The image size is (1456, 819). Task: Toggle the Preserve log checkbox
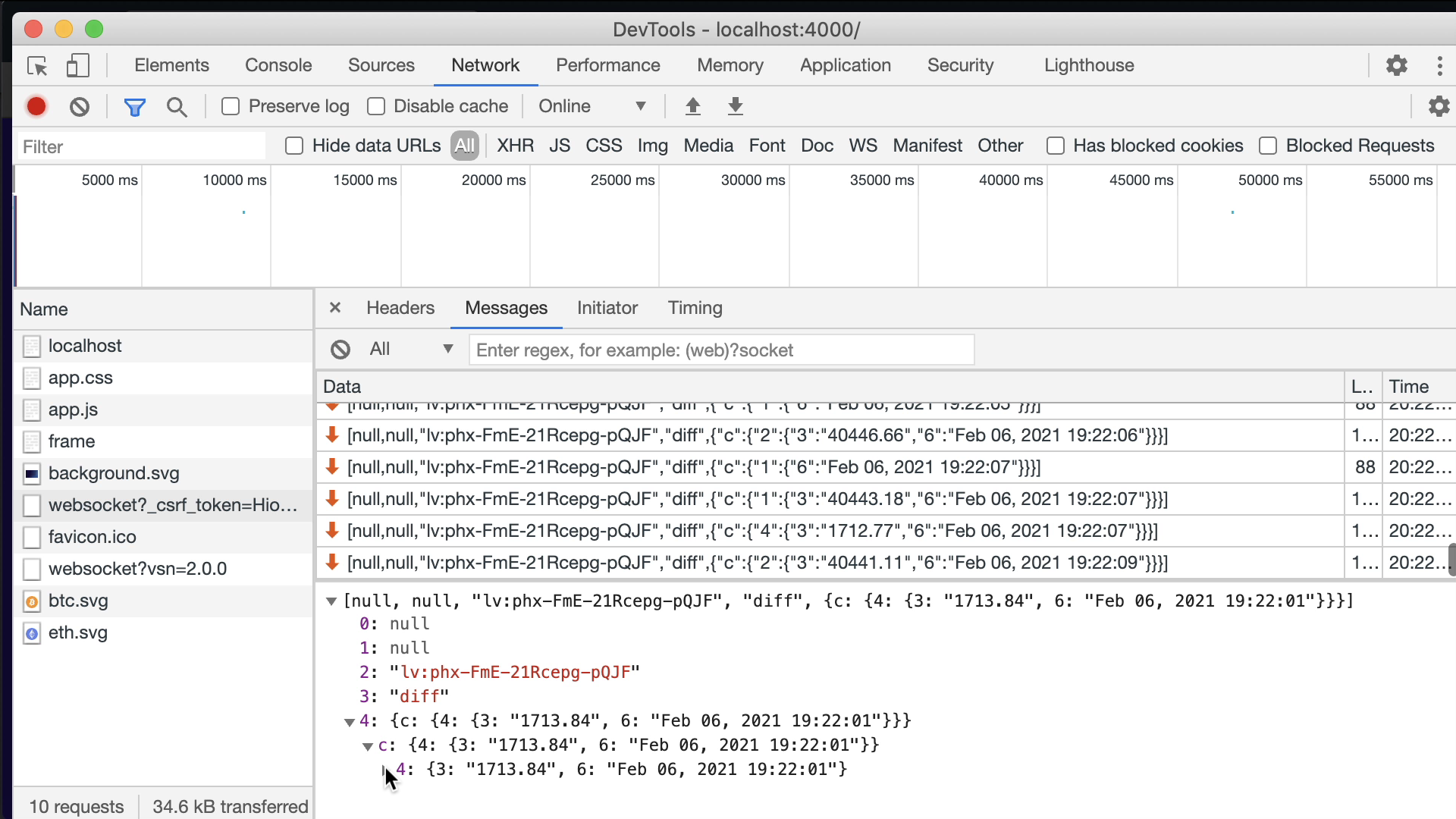tap(231, 106)
